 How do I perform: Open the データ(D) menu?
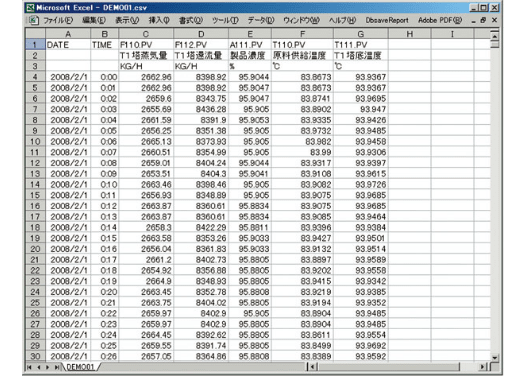(x=260, y=20)
